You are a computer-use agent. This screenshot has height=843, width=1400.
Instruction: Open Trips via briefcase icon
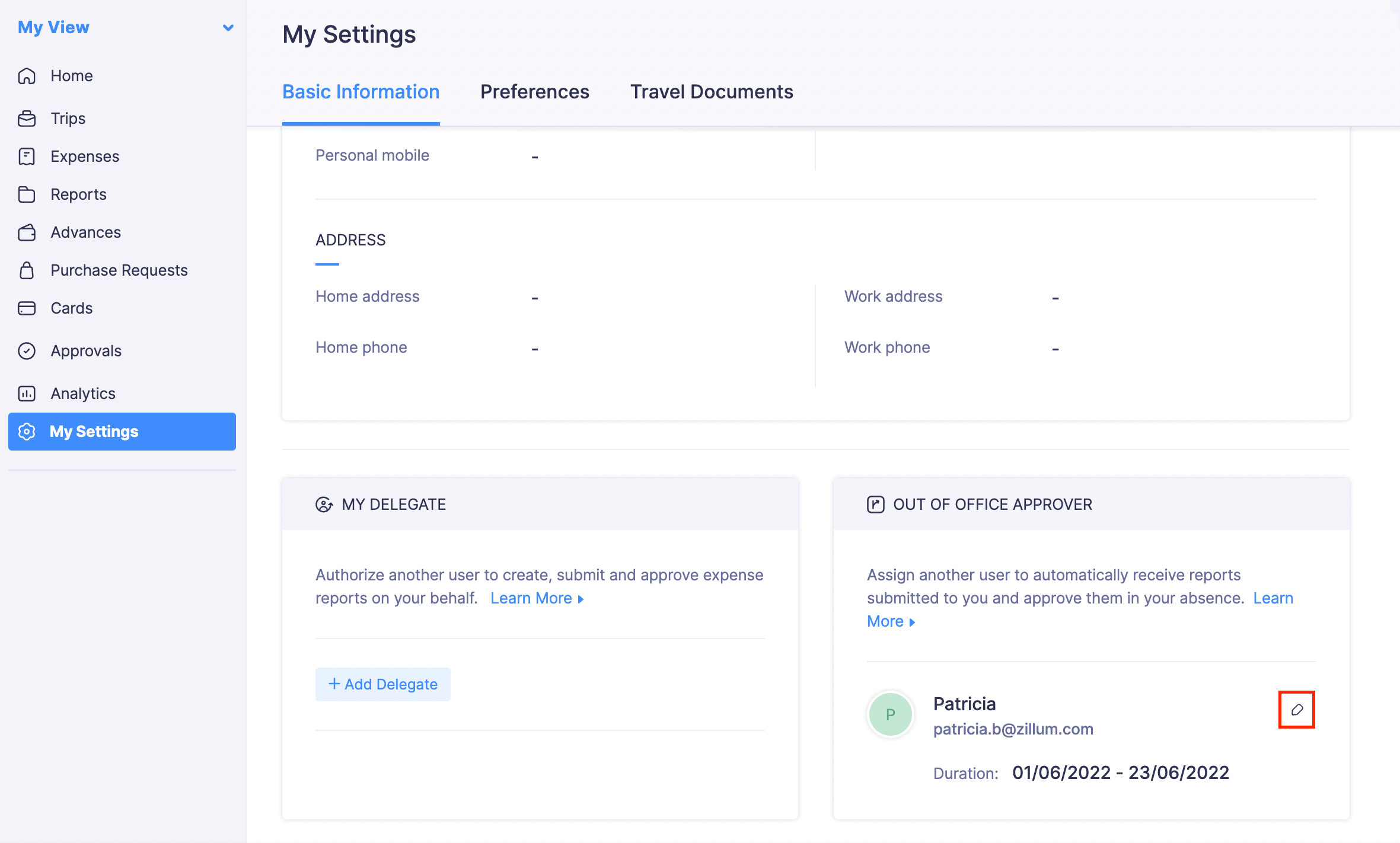27,119
